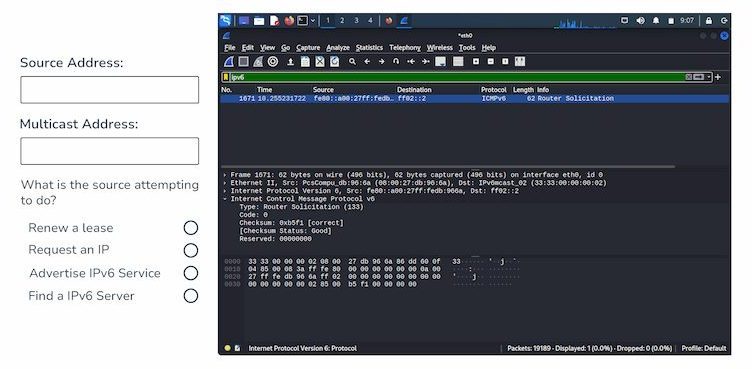
Task: Open a capture file using the toolbar arrow icon
Action: pyautogui.click(x=290, y=61)
